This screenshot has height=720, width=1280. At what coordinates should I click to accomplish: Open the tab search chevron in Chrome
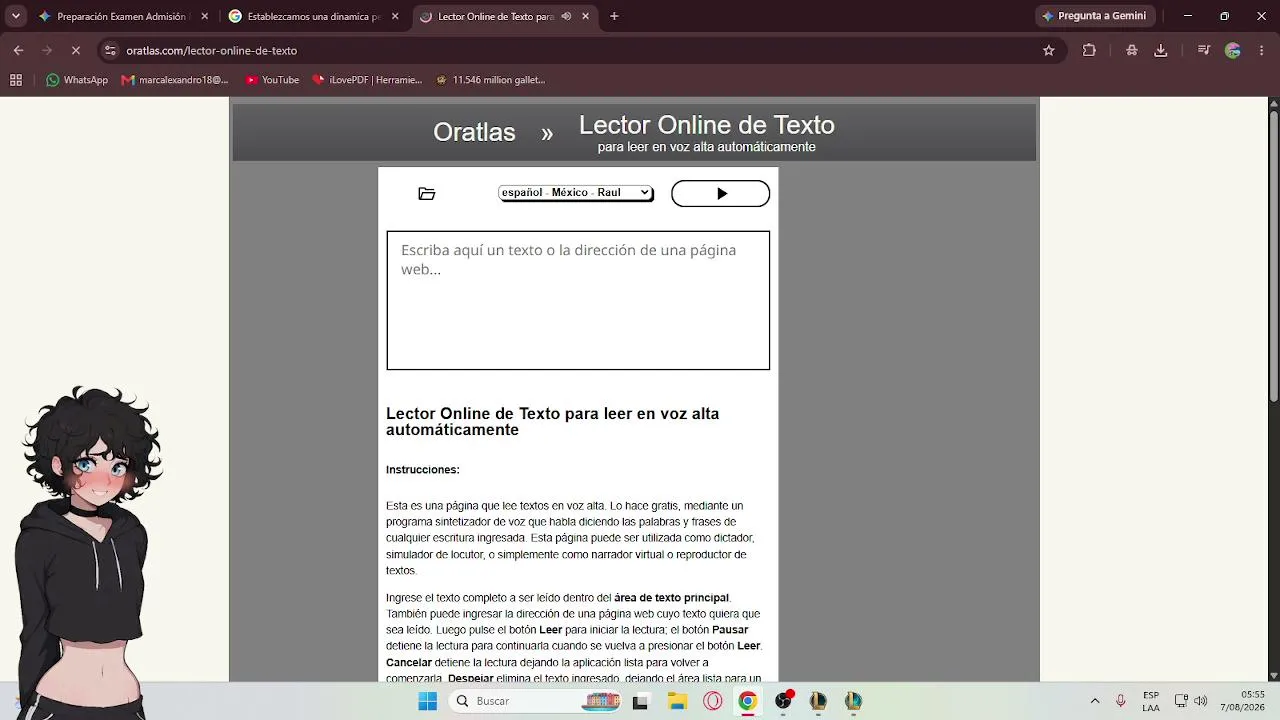[16, 16]
